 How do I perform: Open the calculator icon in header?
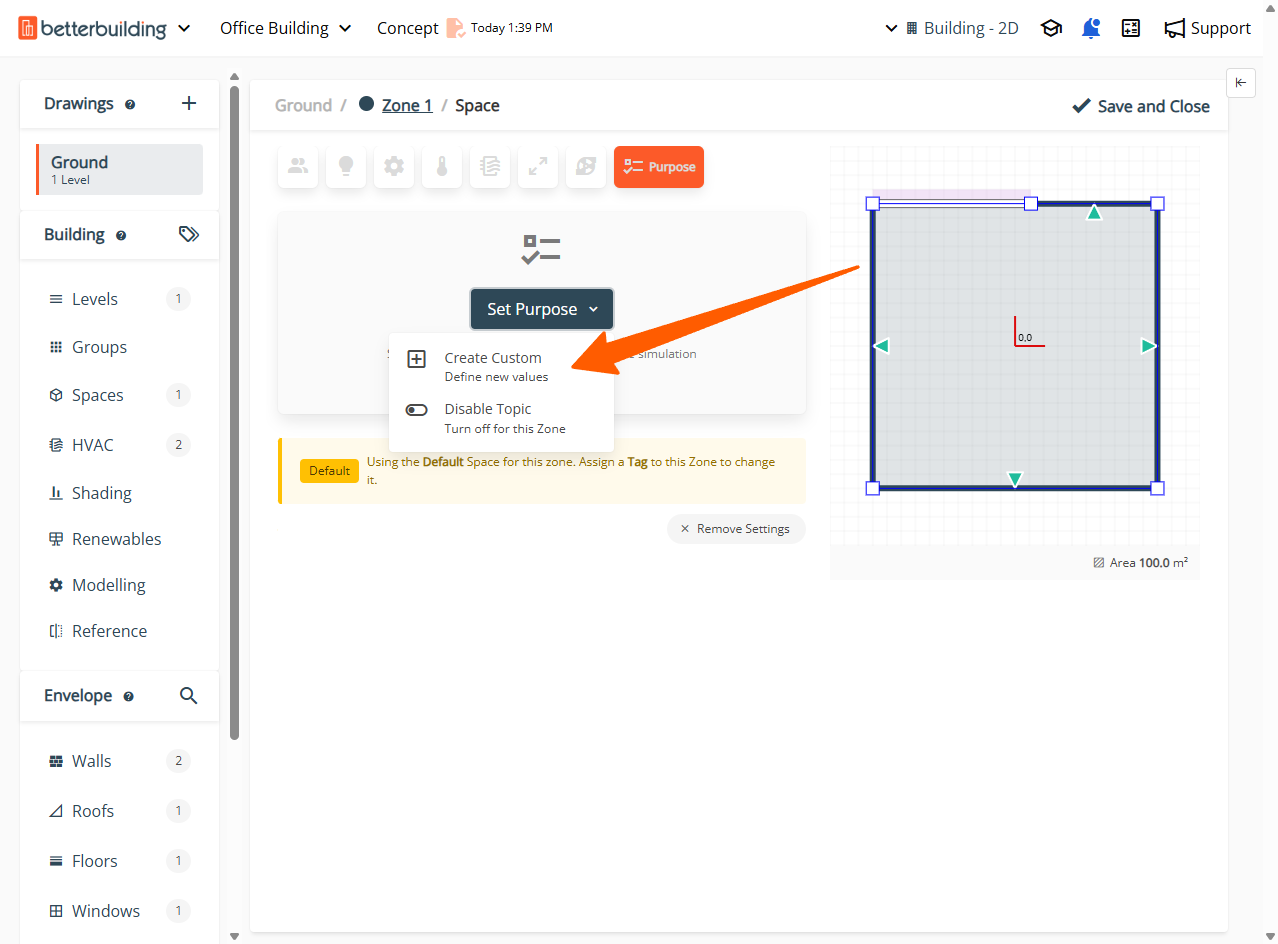click(1131, 28)
